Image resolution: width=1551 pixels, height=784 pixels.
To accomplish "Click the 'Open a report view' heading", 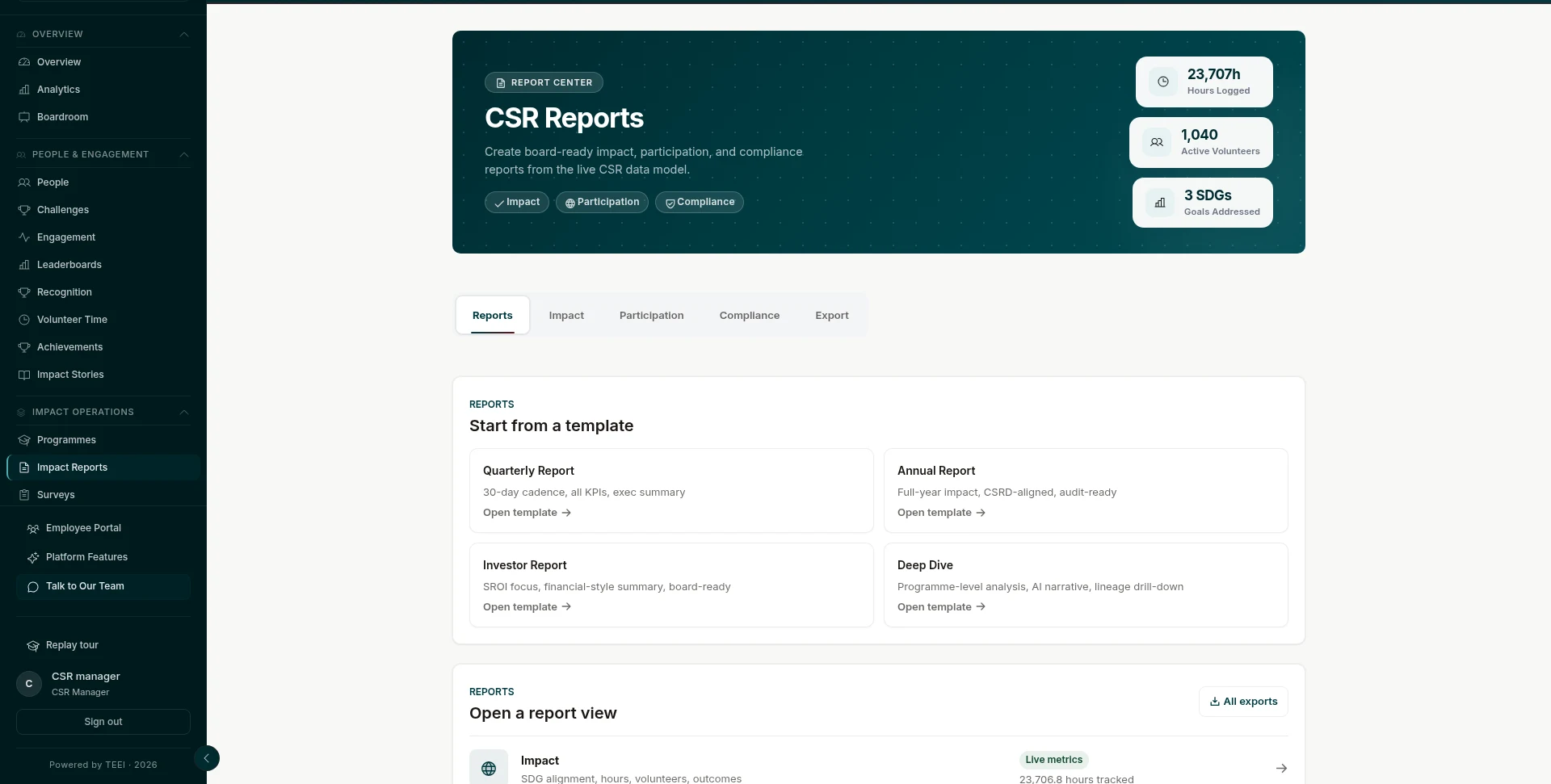I will pyautogui.click(x=543, y=713).
